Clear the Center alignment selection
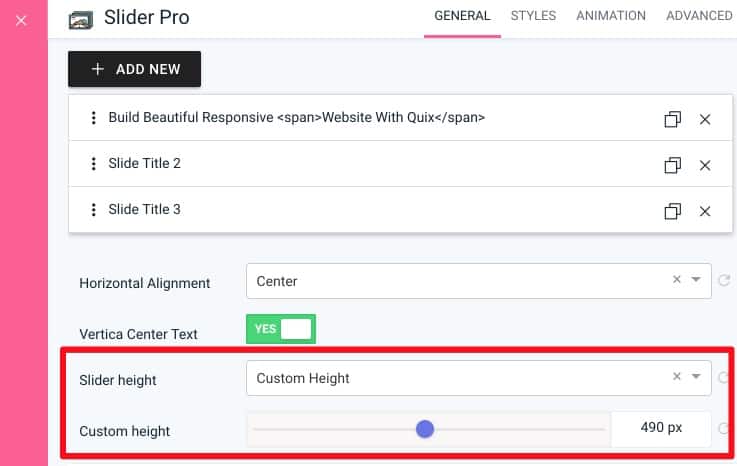 (676, 279)
